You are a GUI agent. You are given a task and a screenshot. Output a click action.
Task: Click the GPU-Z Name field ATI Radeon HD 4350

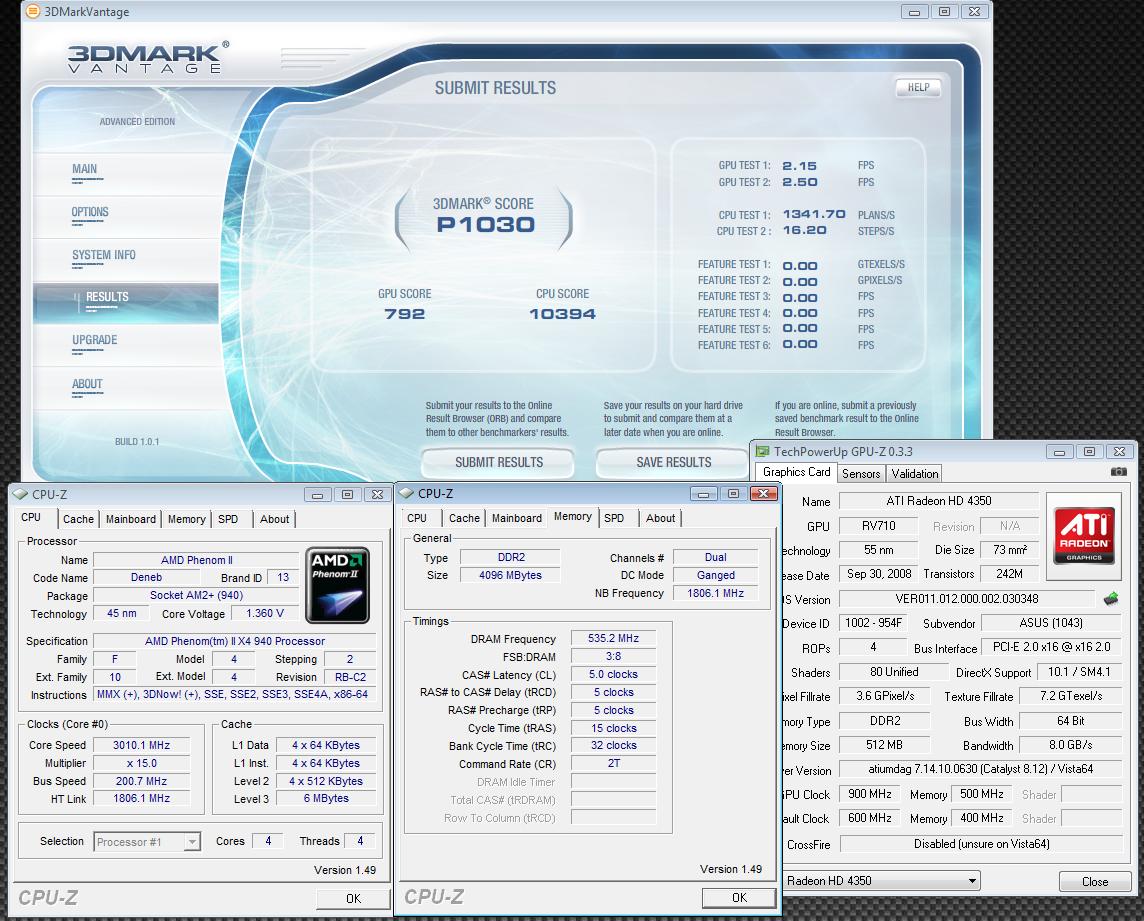(x=939, y=501)
